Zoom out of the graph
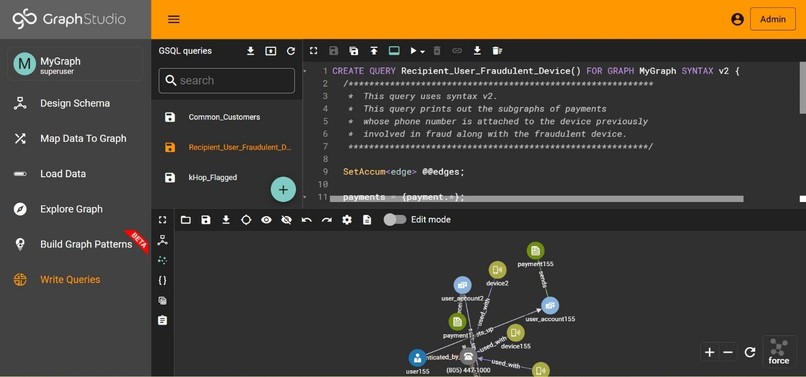Image resolution: width=806 pixels, height=377 pixels. click(728, 352)
